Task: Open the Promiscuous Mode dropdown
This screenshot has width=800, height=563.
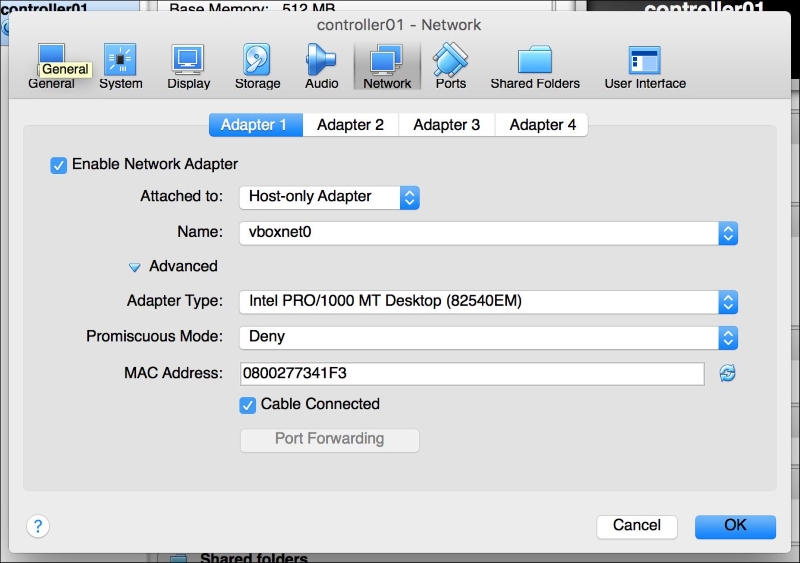Action: [488, 338]
